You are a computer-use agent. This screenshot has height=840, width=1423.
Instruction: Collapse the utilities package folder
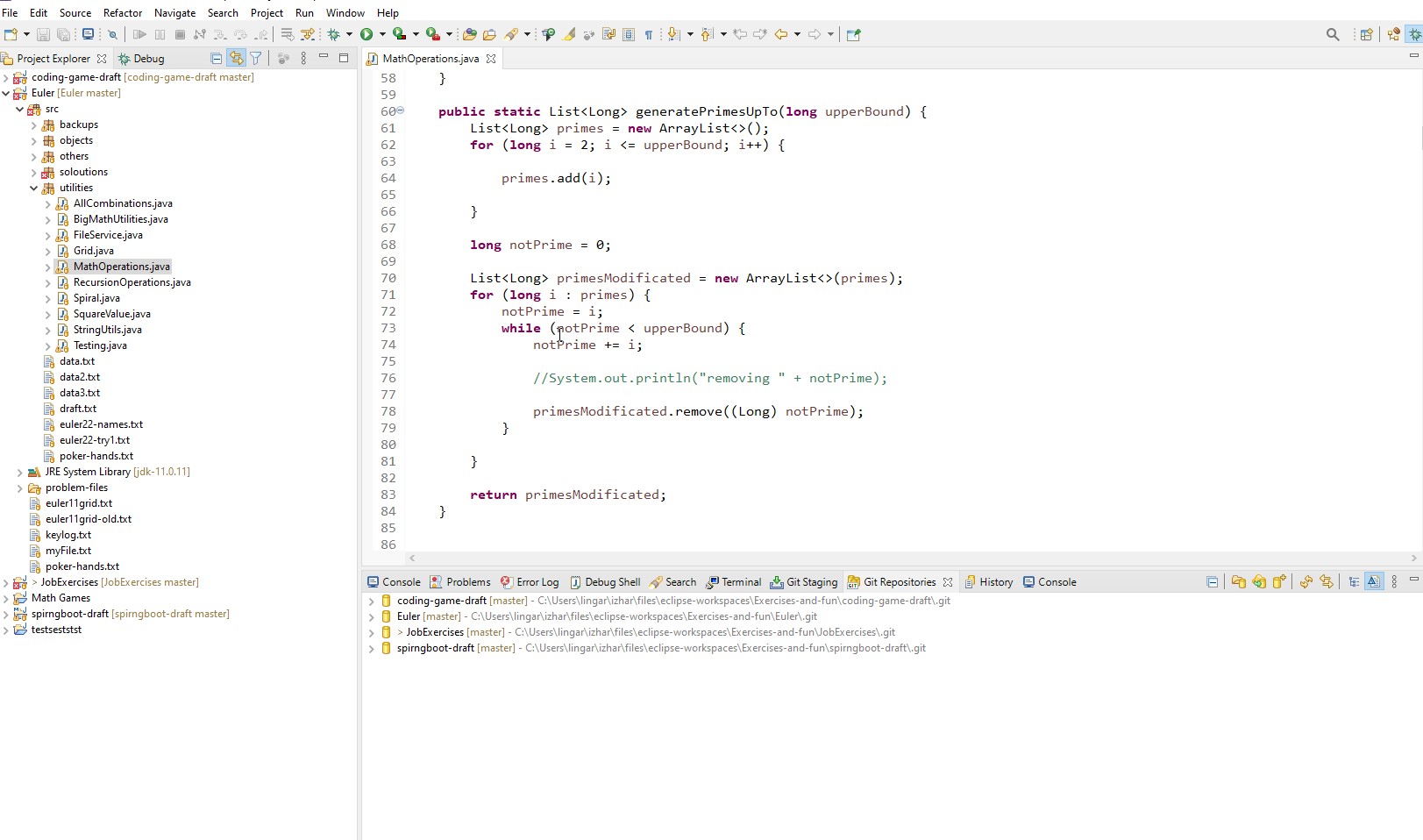[34, 188]
